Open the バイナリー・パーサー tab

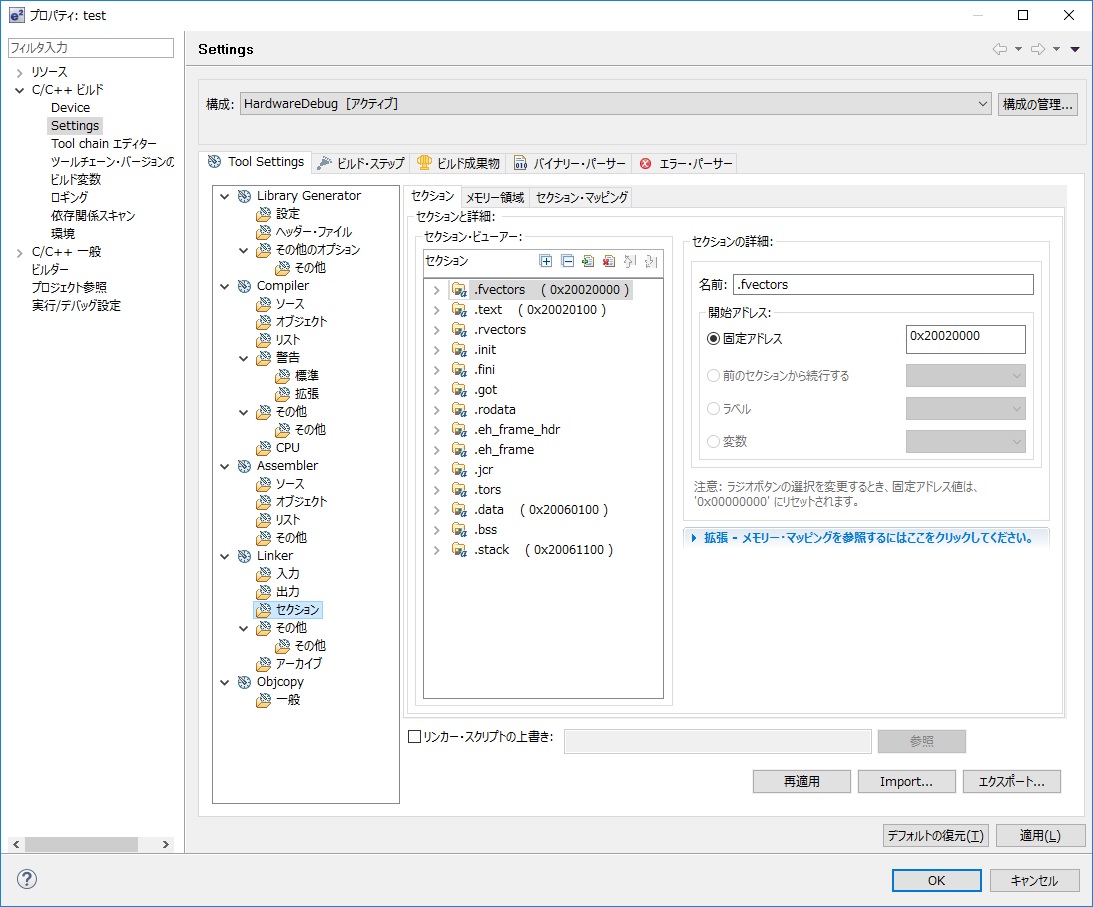click(x=570, y=163)
